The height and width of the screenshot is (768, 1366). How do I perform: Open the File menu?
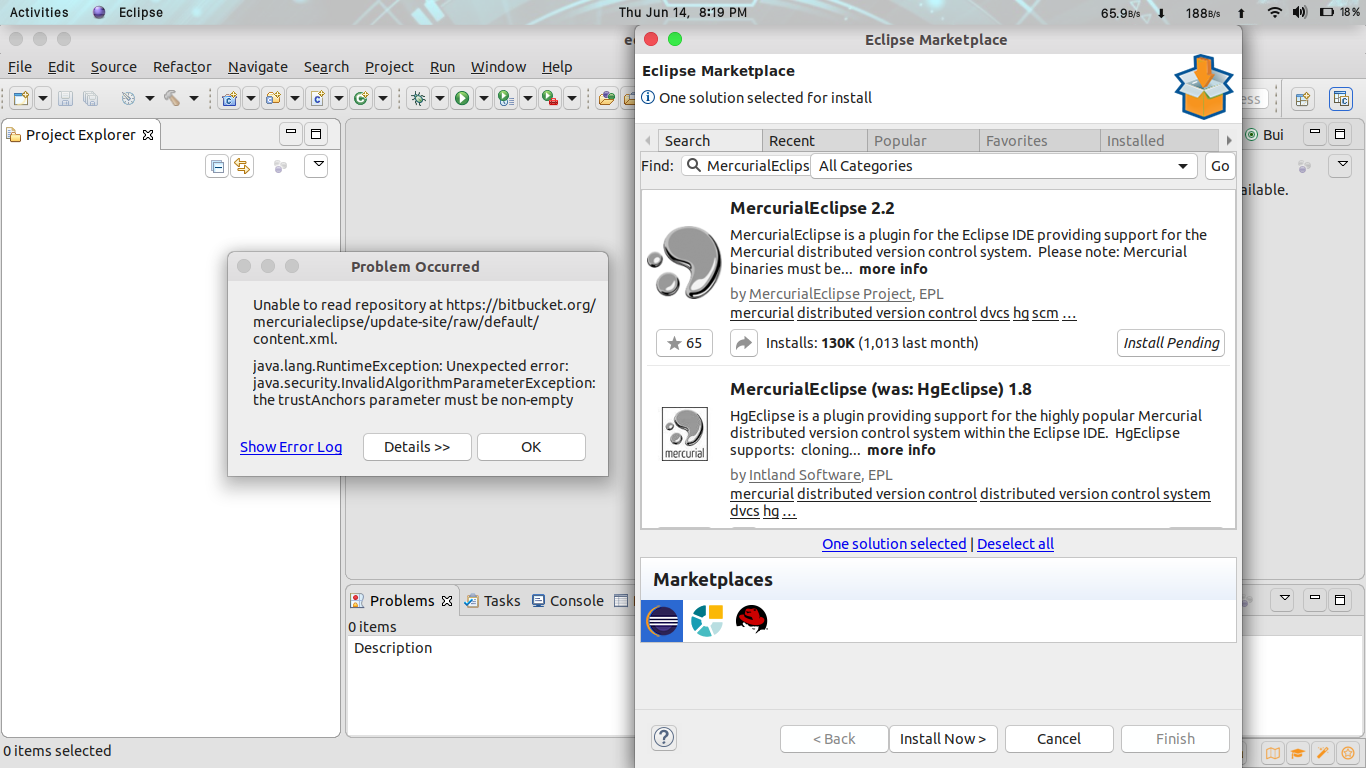20,67
